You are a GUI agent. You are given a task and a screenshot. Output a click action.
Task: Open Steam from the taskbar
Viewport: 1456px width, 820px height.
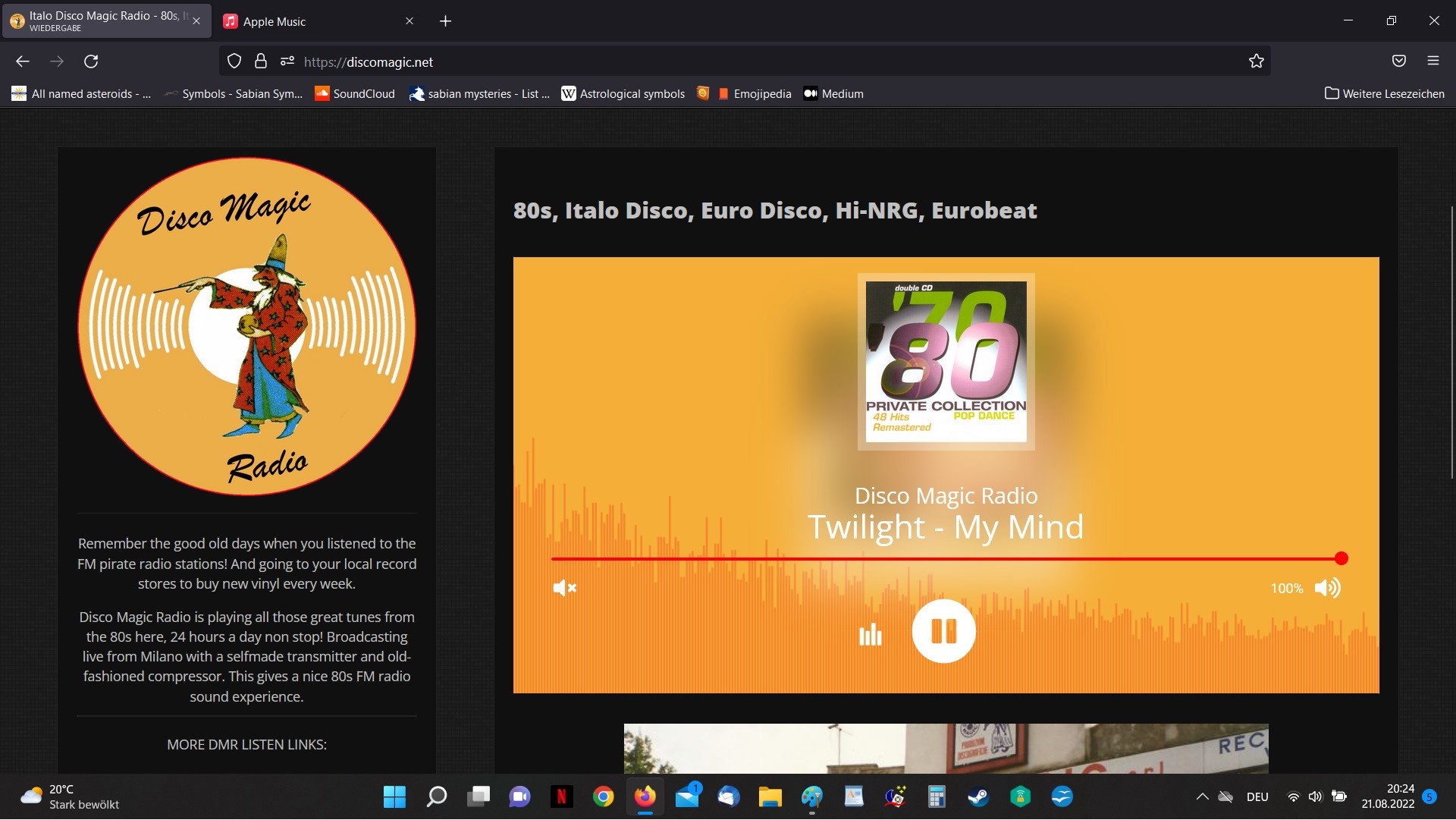[x=978, y=796]
